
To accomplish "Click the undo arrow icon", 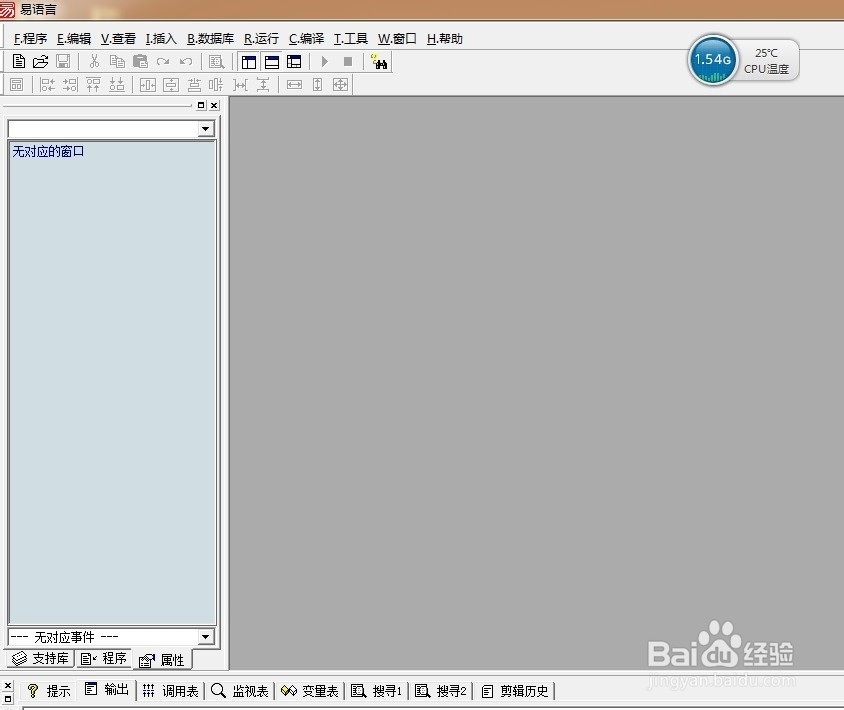I will [x=186, y=61].
